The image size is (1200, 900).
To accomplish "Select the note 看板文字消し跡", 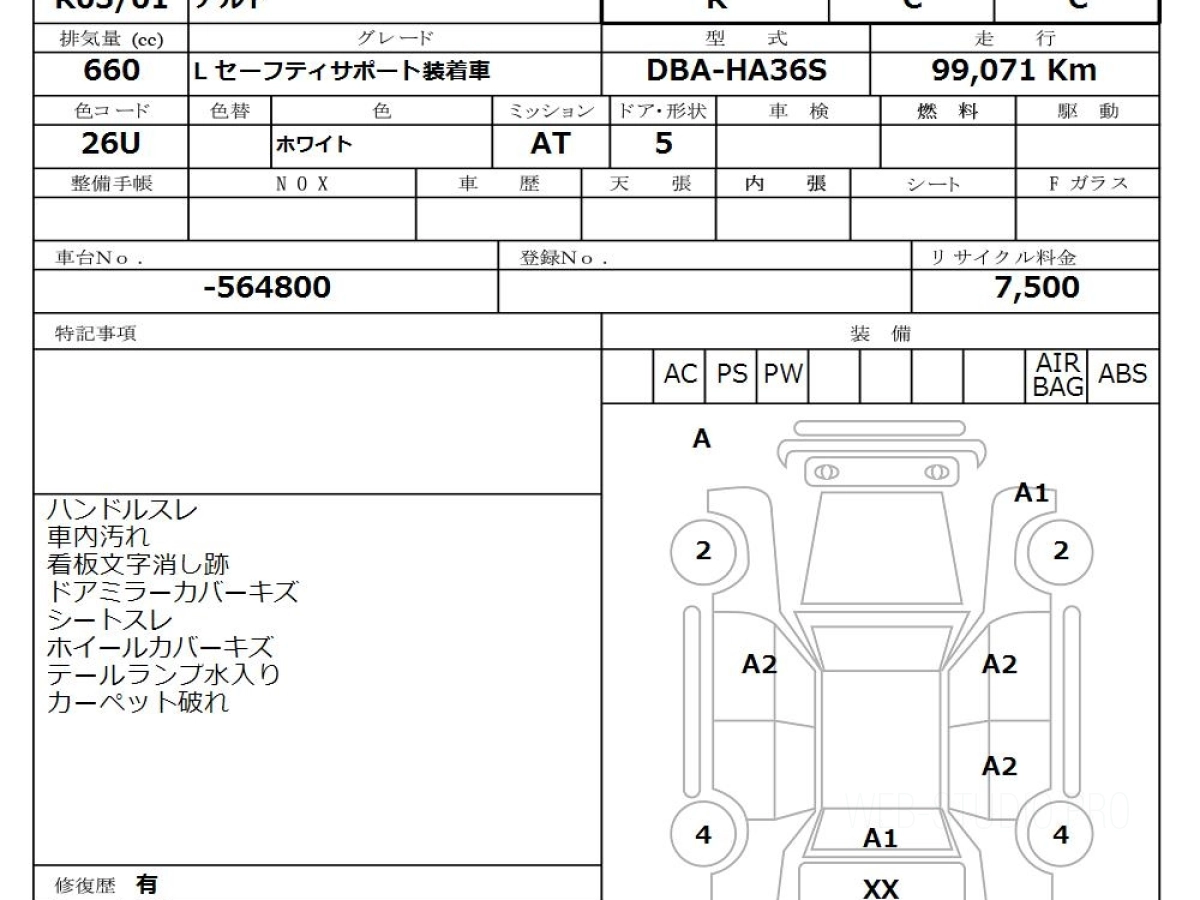I will [x=140, y=565].
